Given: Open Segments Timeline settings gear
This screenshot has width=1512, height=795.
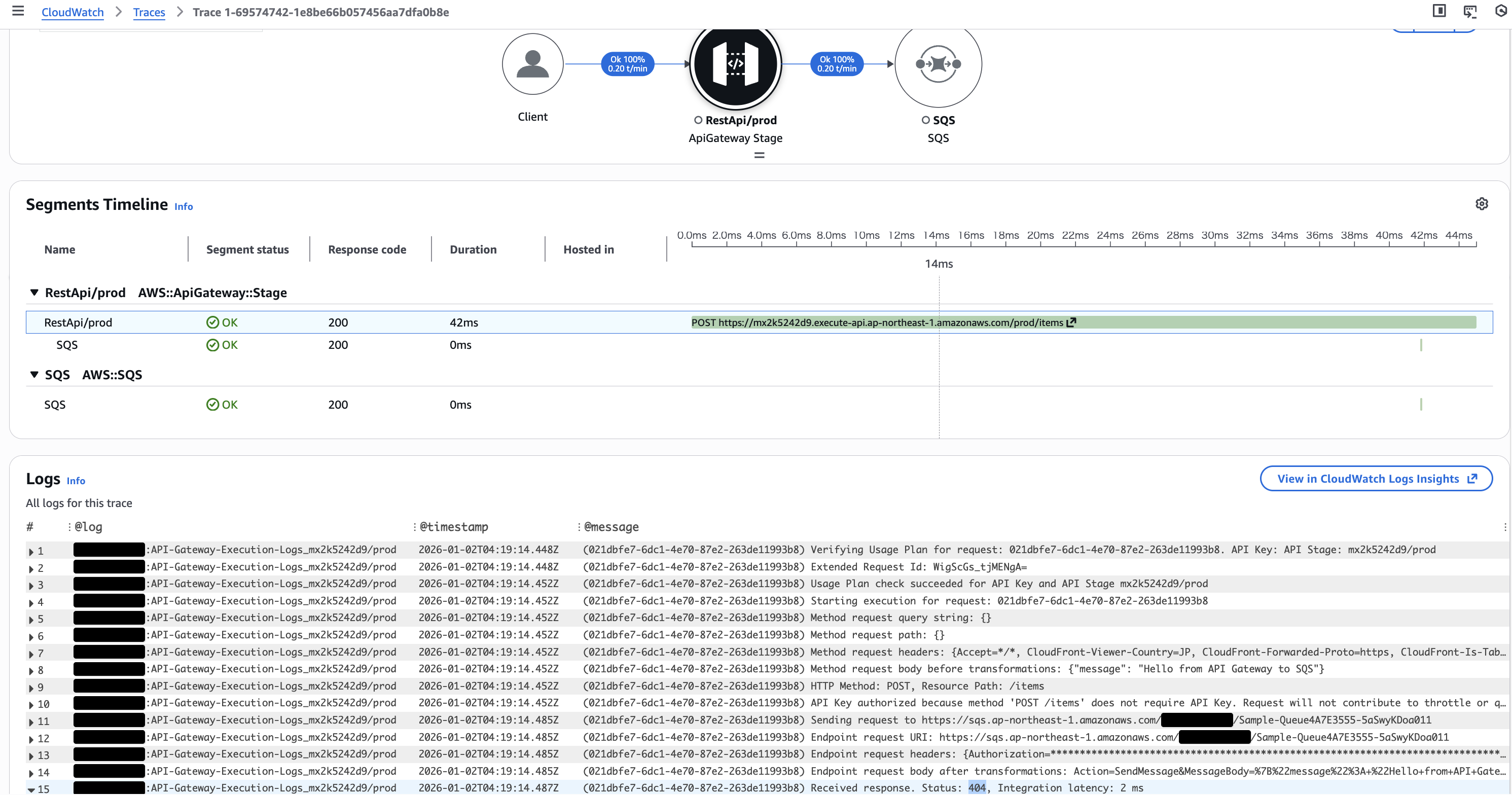Looking at the screenshot, I should point(1482,204).
